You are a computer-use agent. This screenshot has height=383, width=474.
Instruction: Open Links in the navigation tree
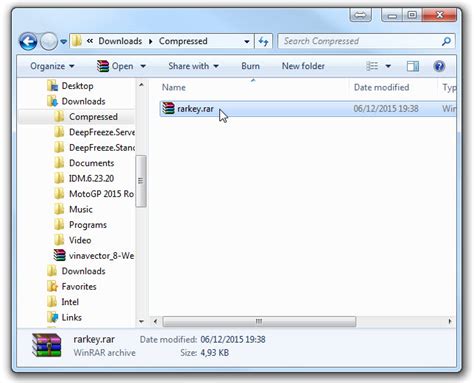[x=71, y=317]
